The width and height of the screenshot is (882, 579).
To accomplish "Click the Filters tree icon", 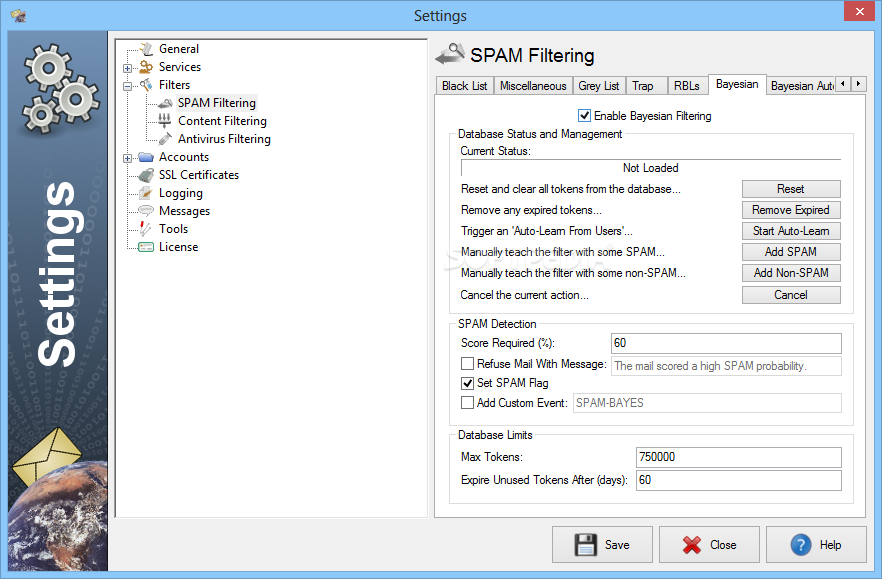I will [146, 85].
